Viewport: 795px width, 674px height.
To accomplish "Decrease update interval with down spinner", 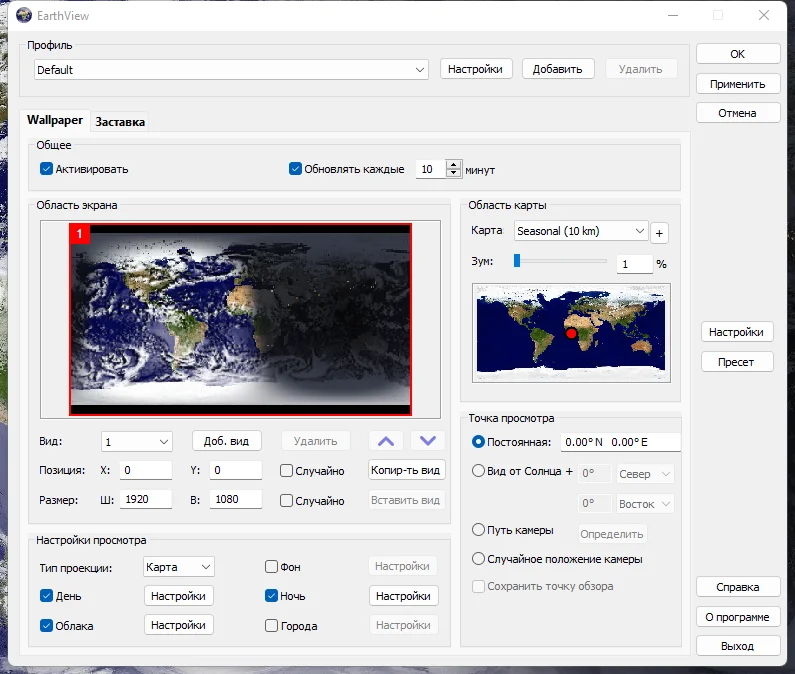I will [454, 173].
